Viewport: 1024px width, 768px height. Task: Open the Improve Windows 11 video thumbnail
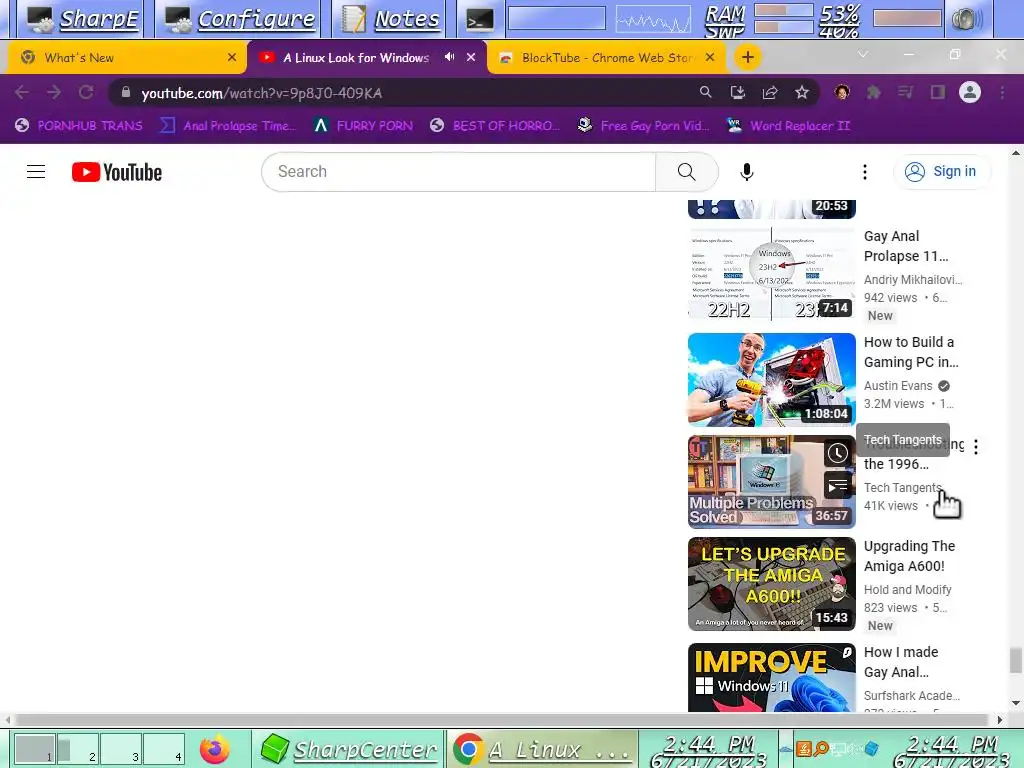771,677
